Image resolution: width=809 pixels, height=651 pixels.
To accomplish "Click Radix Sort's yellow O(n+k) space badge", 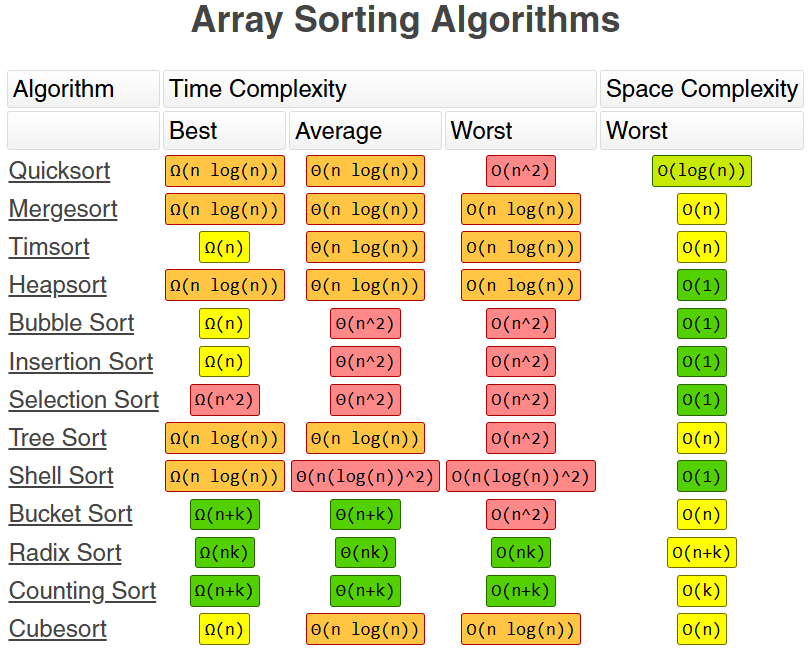I will click(701, 553).
